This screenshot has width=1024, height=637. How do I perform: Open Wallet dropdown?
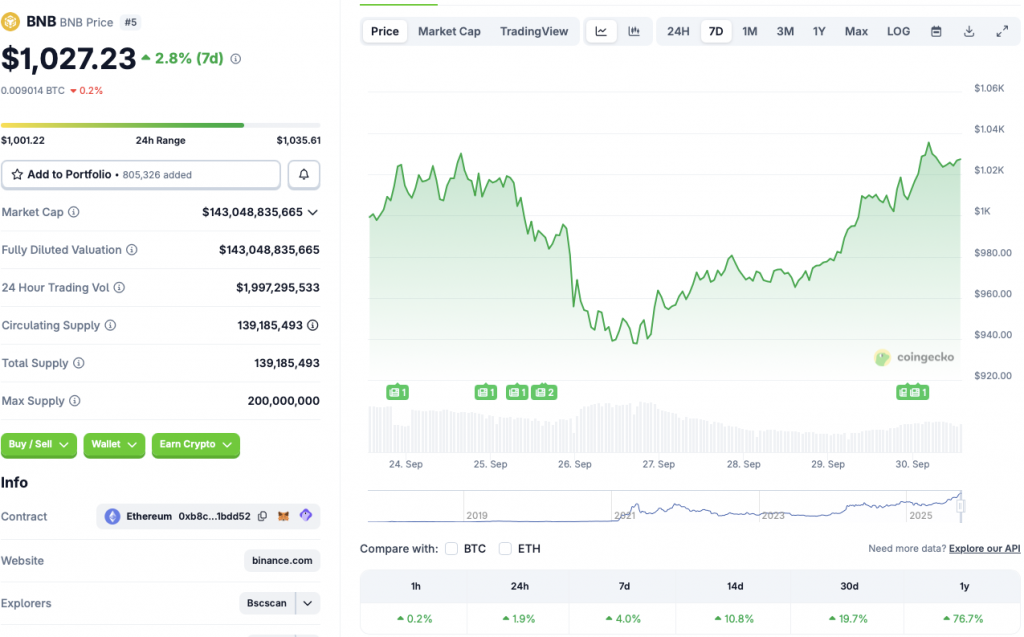[114, 444]
